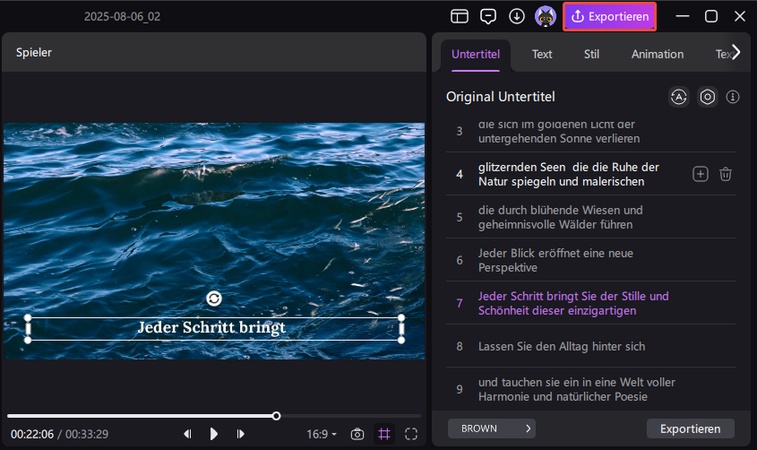
Task: Expand the BROWN preset selector
Action: [x=491, y=428]
